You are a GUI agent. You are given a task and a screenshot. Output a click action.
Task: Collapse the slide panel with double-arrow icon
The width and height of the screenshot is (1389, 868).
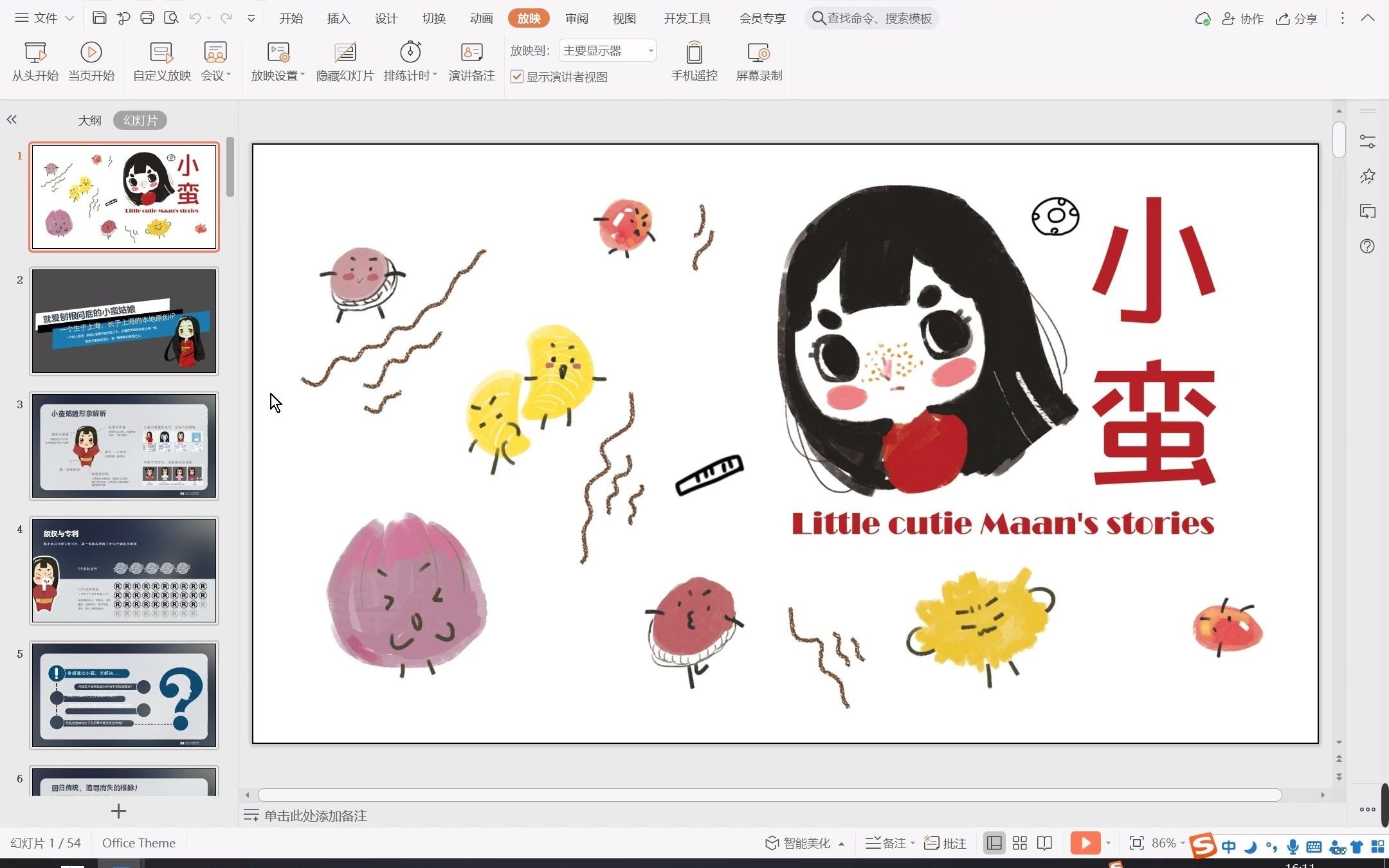pyautogui.click(x=12, y=120)
